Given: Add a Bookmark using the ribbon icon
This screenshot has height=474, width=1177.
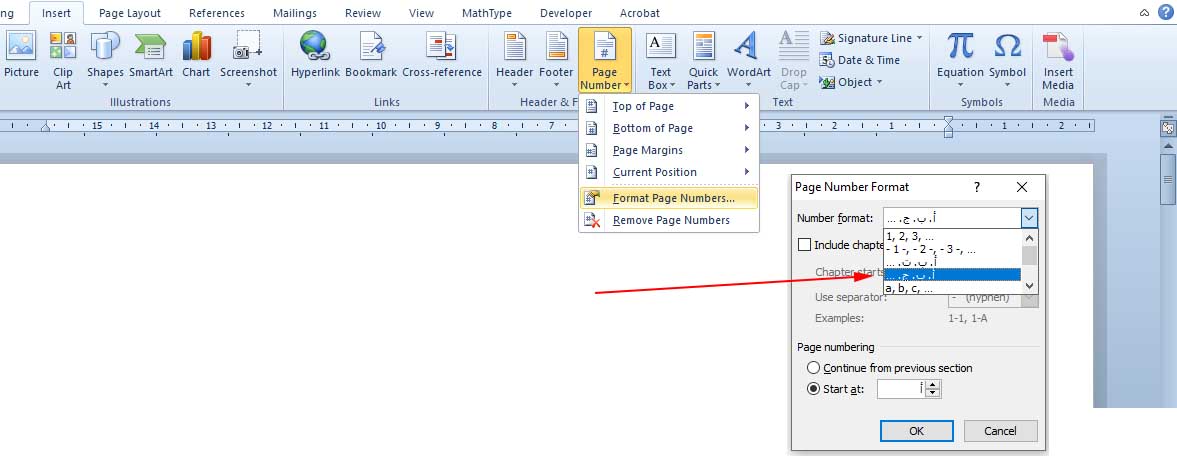Looking at the screenshot, I should point(371,47).
